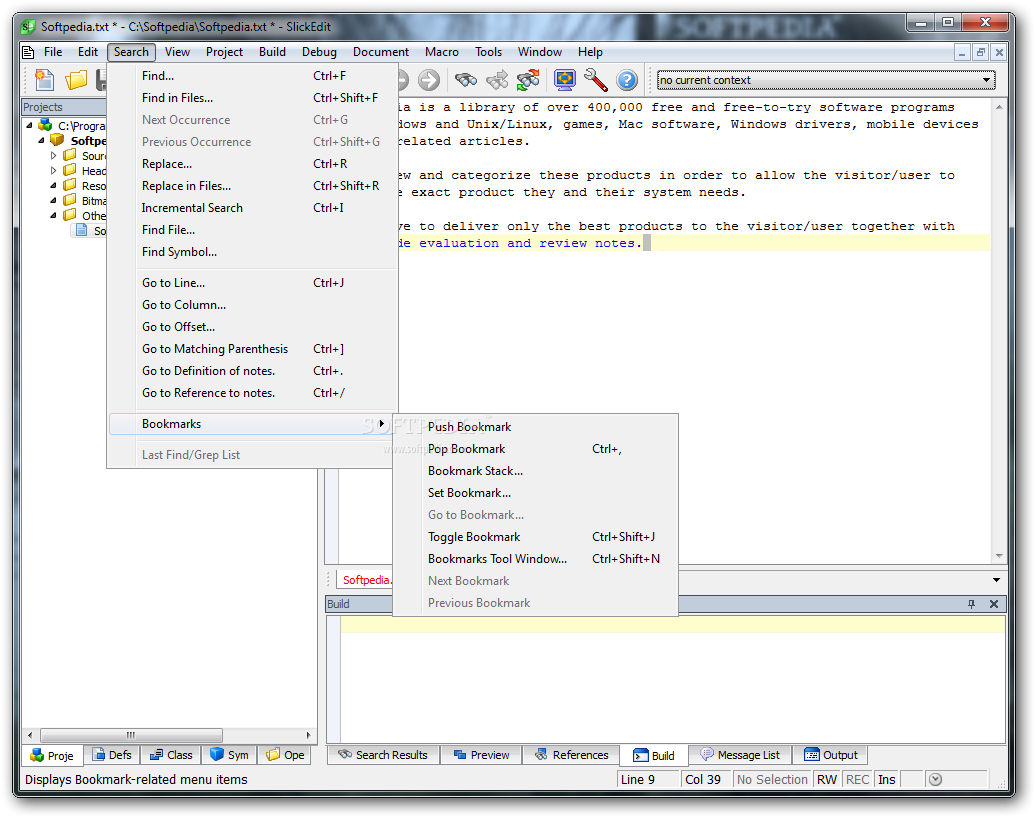Collapse the C:\Progra workspace node
The height and width of the screenshot is (818, 1036).
click(29, 125)
